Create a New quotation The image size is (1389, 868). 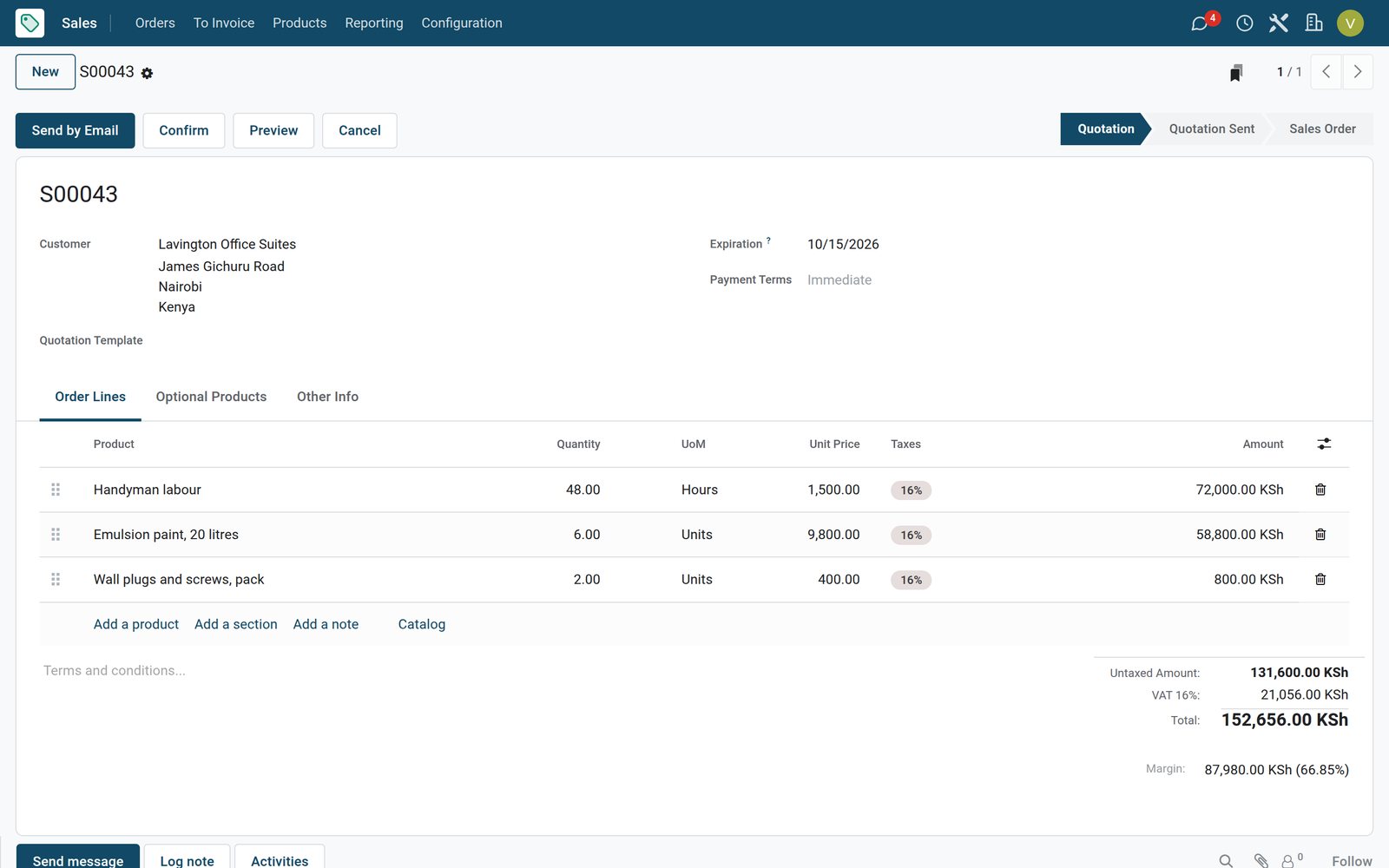[45, 72]
